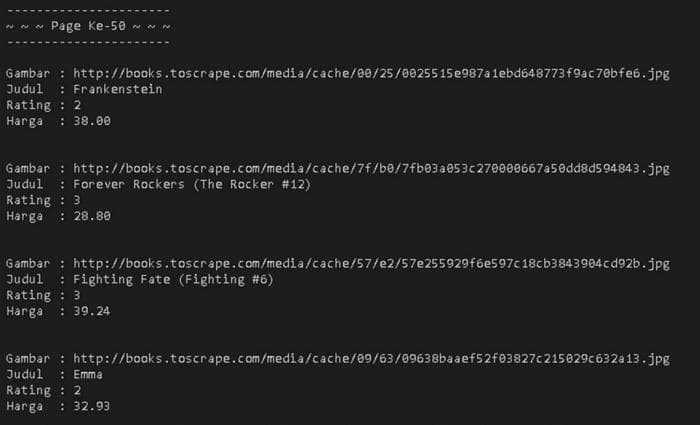Click Frankenstein's Rating value 2
The height and width of the screenshot is (425, 700).
pyautogui.click(x=77, y=105)
